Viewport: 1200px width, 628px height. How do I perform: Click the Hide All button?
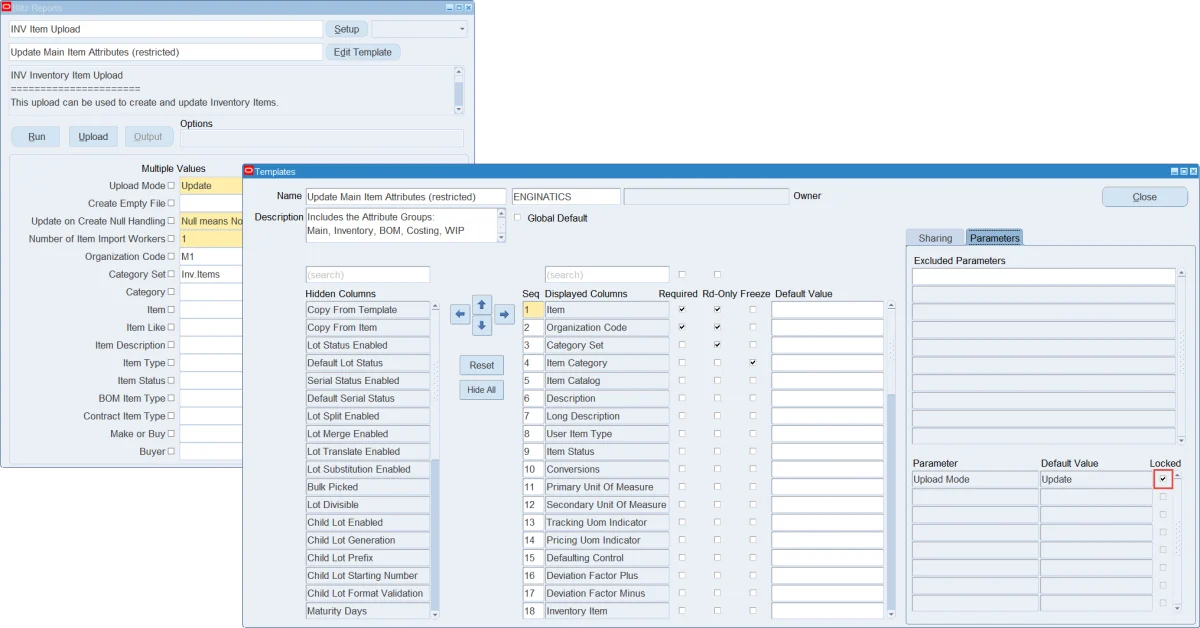coord(482,389)
